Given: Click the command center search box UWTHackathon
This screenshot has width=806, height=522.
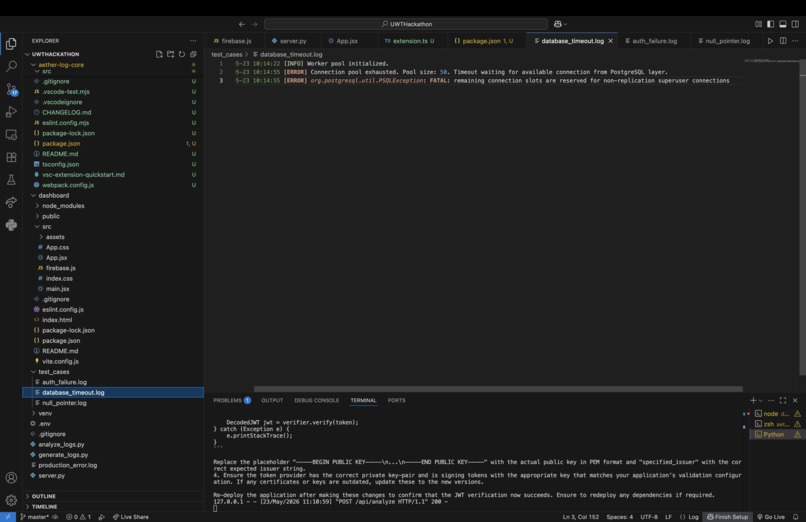Looking at the screenshot, I should pos(406,24).
